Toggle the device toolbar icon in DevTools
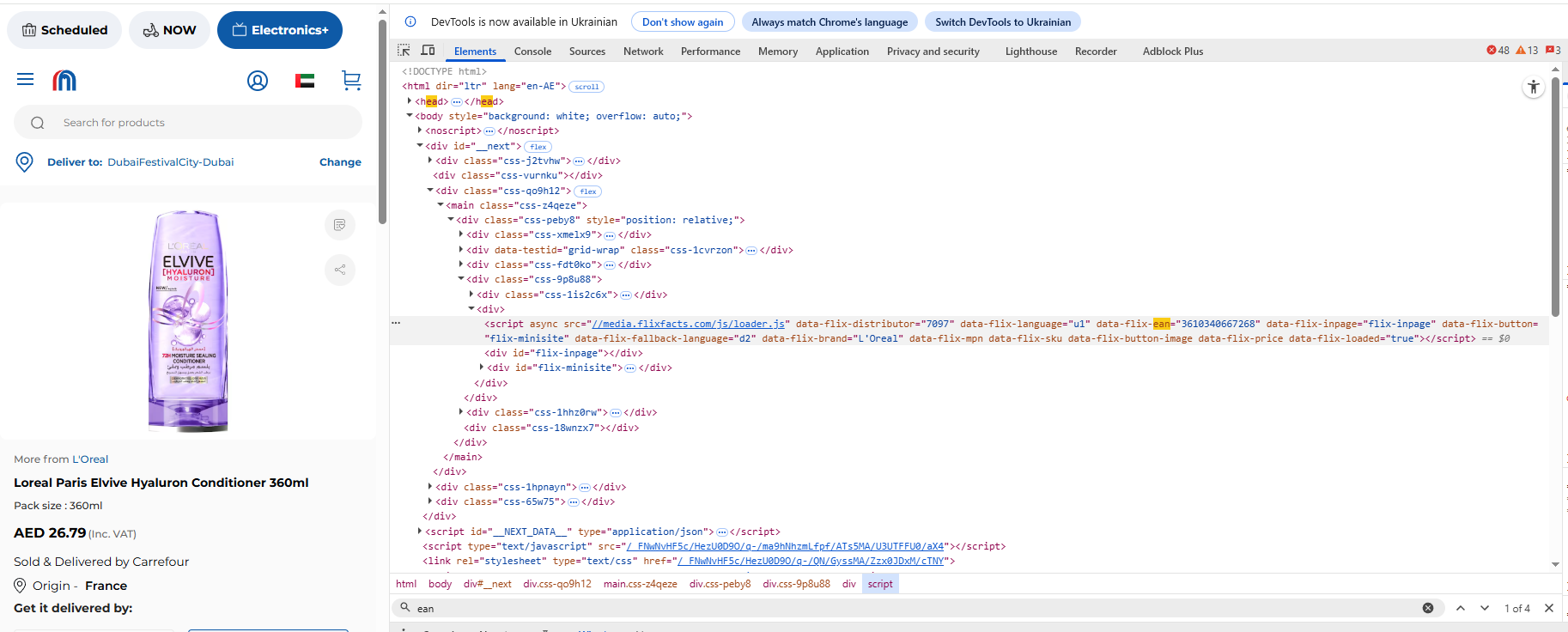The width and height of the screenshot is (1568, 632). [x=428, y=51]
